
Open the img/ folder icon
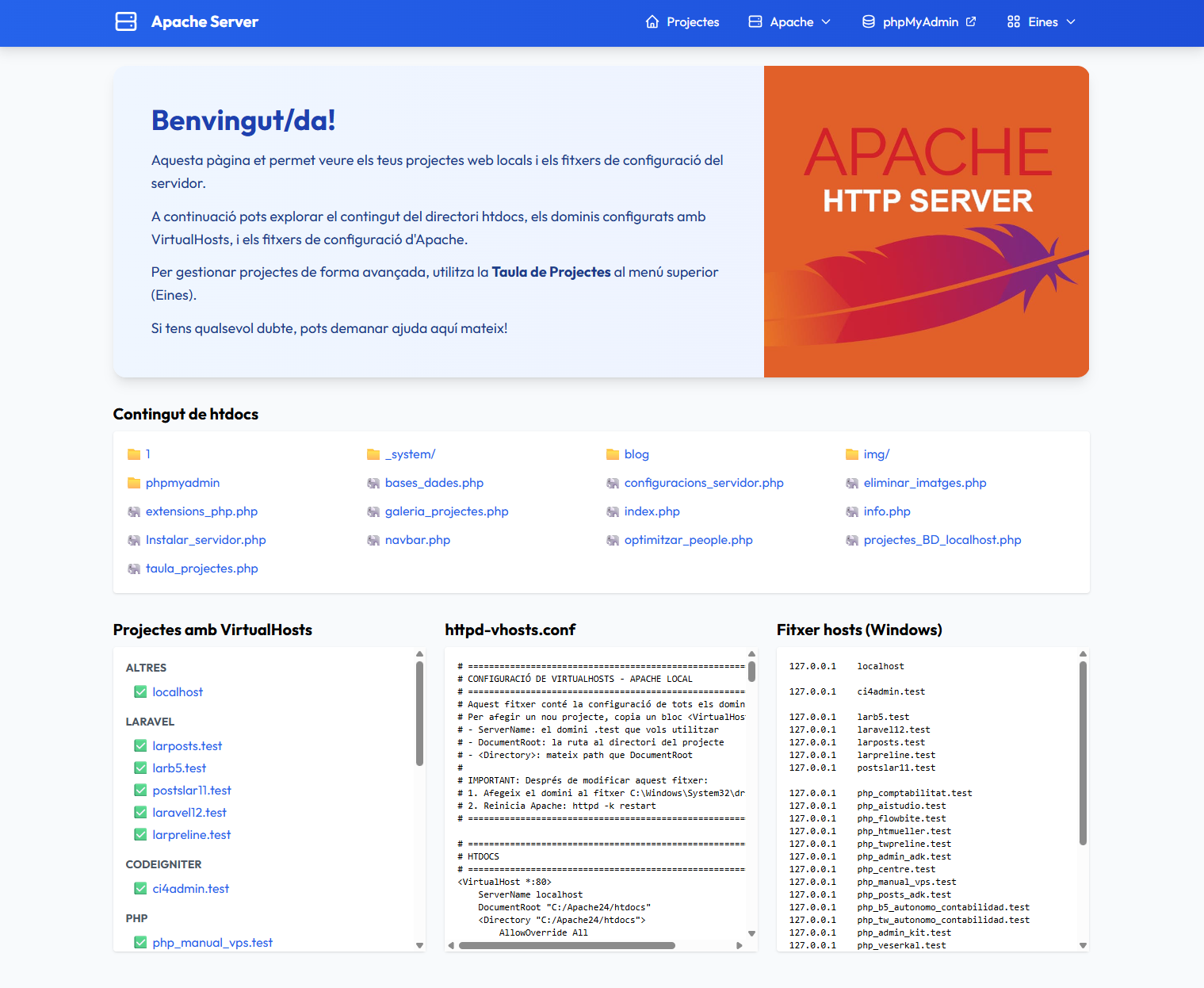851,454
